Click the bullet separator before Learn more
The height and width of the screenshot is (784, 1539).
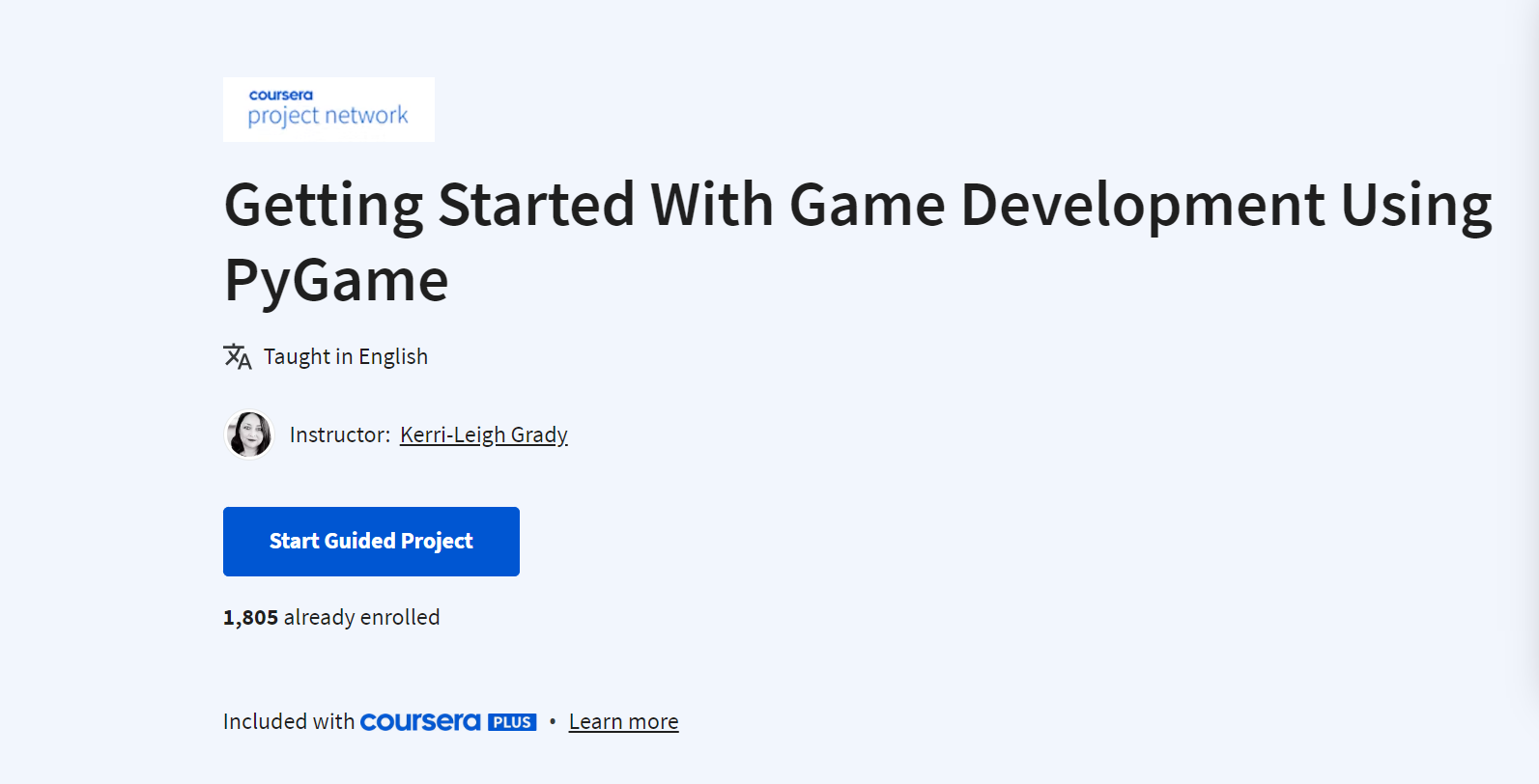[x=553, y=721]
